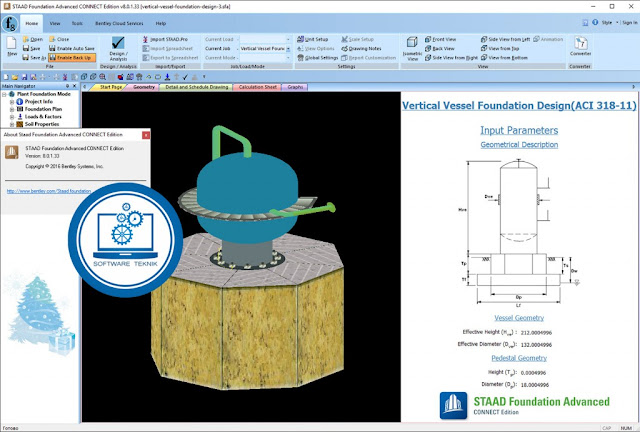Select View from Top
The height and width of the screenshot is (432, 640).
coord(500,48)
